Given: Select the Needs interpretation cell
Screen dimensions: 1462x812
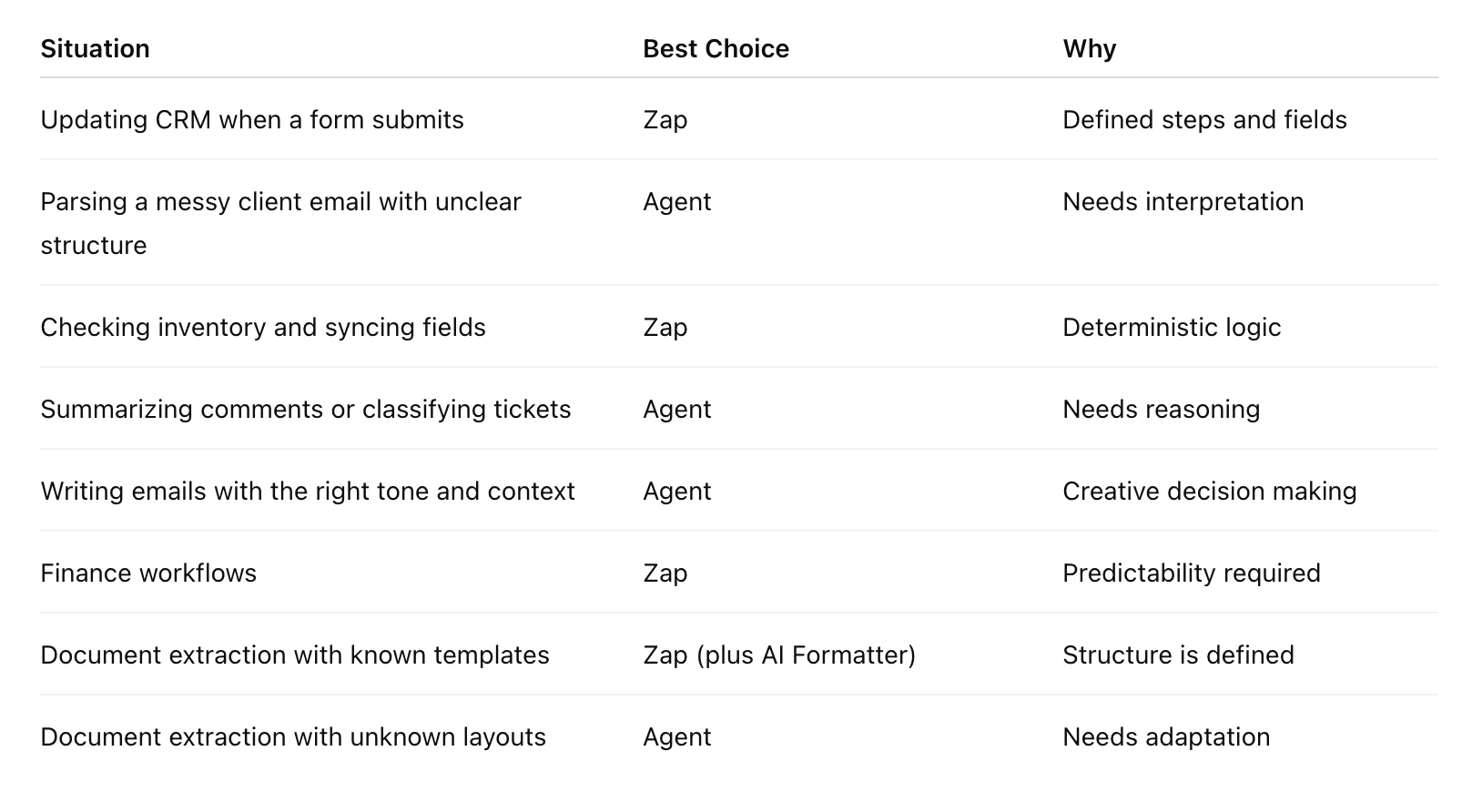Looking at the screenshot, I should coord(1183,201).
